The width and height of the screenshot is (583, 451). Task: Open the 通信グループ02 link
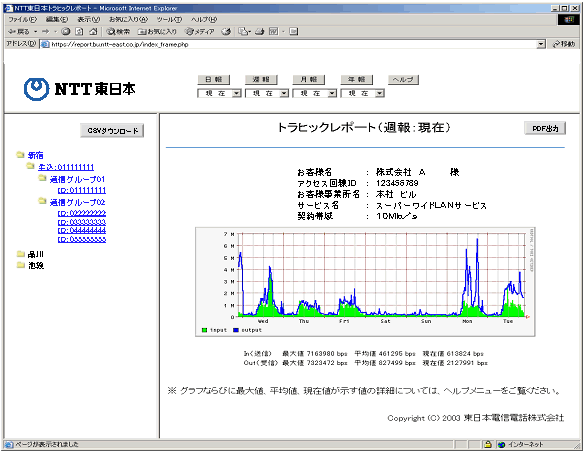[x=77, y=202]
